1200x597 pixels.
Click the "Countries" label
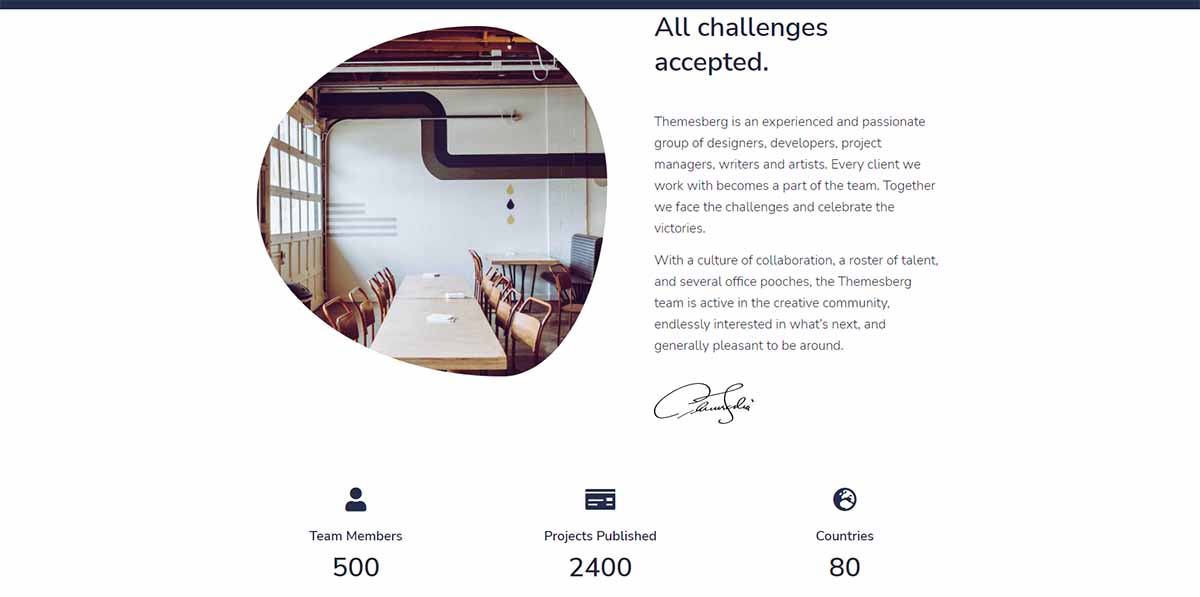coord(845,536)
